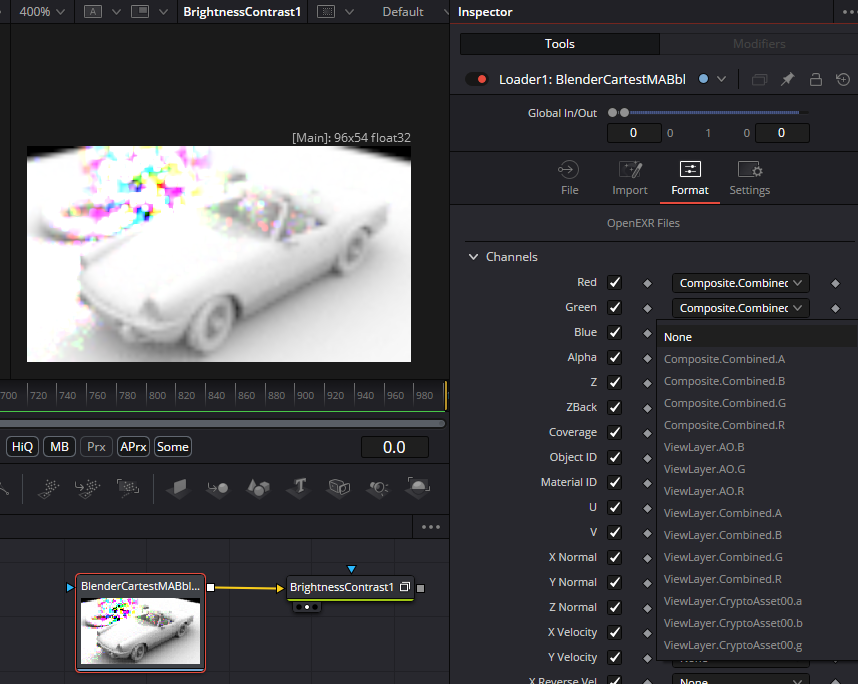This screenshot has width=858, height=684.
Task: Click the Global In/Out range slider
Action: 709,113
